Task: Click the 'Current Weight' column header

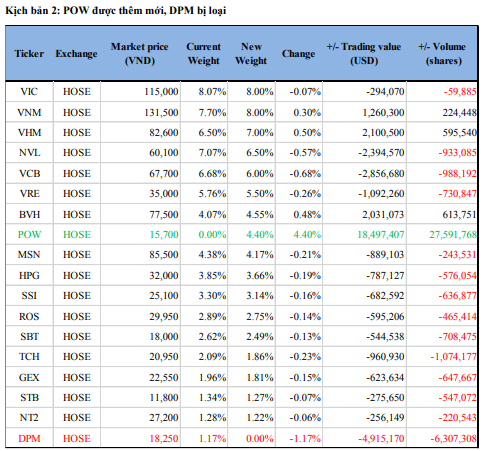Action: point(204,54)
